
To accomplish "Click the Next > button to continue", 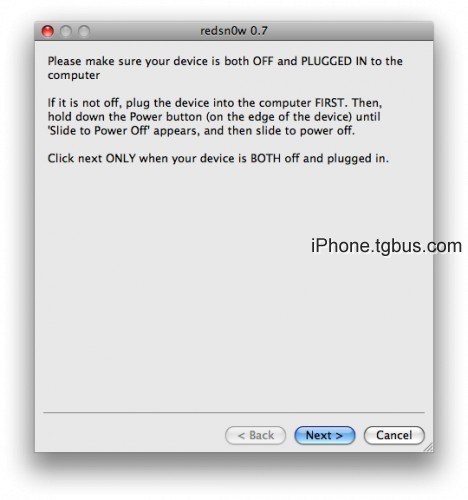I will [x=324, y=435].
